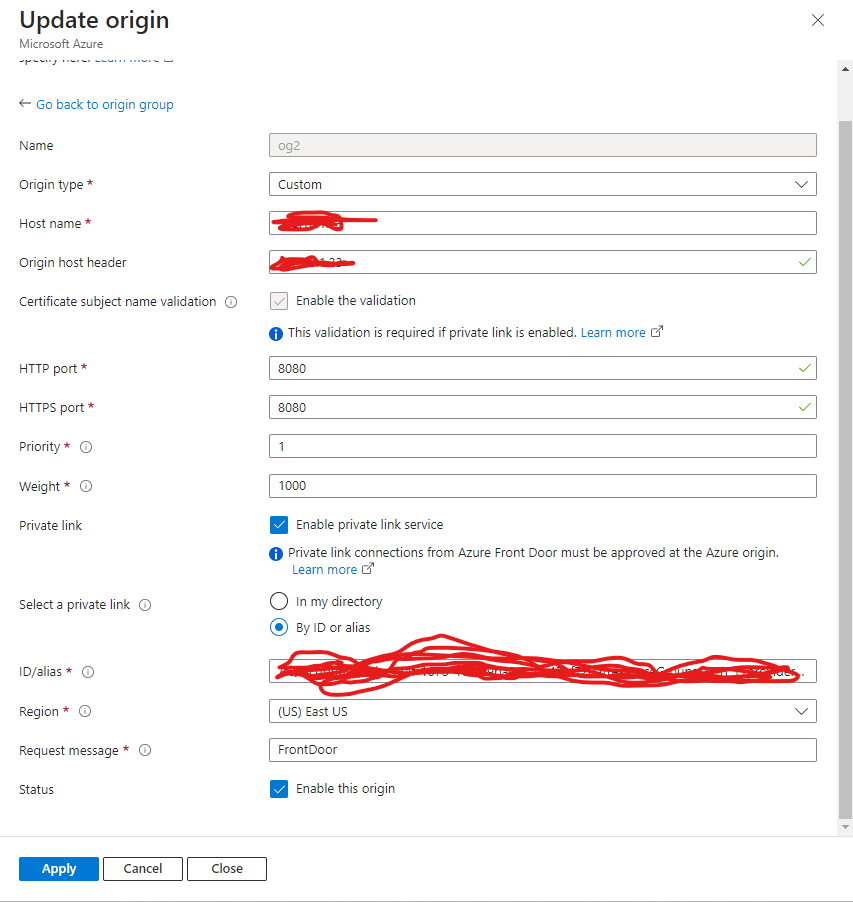Click the Cancel button

[x=143, y=869]
